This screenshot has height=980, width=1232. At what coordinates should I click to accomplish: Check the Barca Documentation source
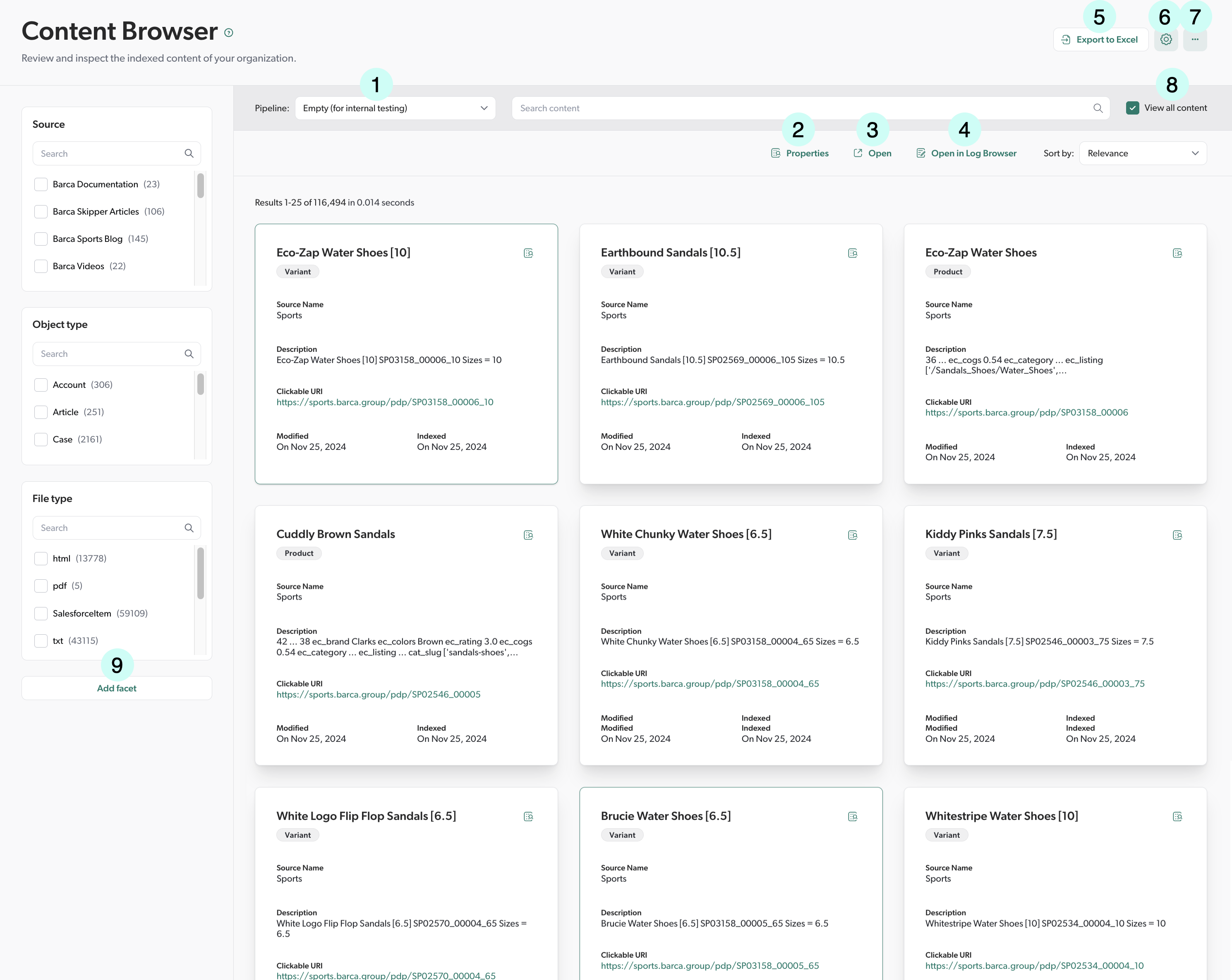click(41, 184)
